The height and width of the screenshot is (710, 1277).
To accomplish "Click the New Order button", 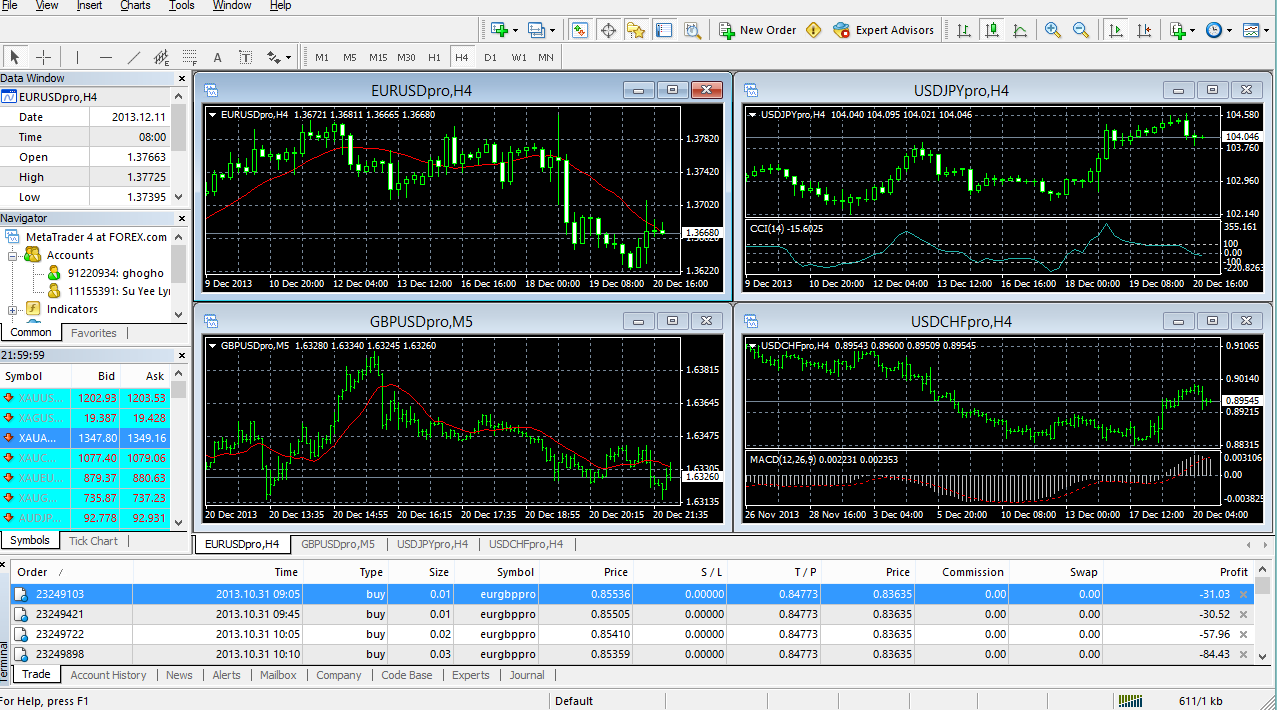I will pos(758,30).
